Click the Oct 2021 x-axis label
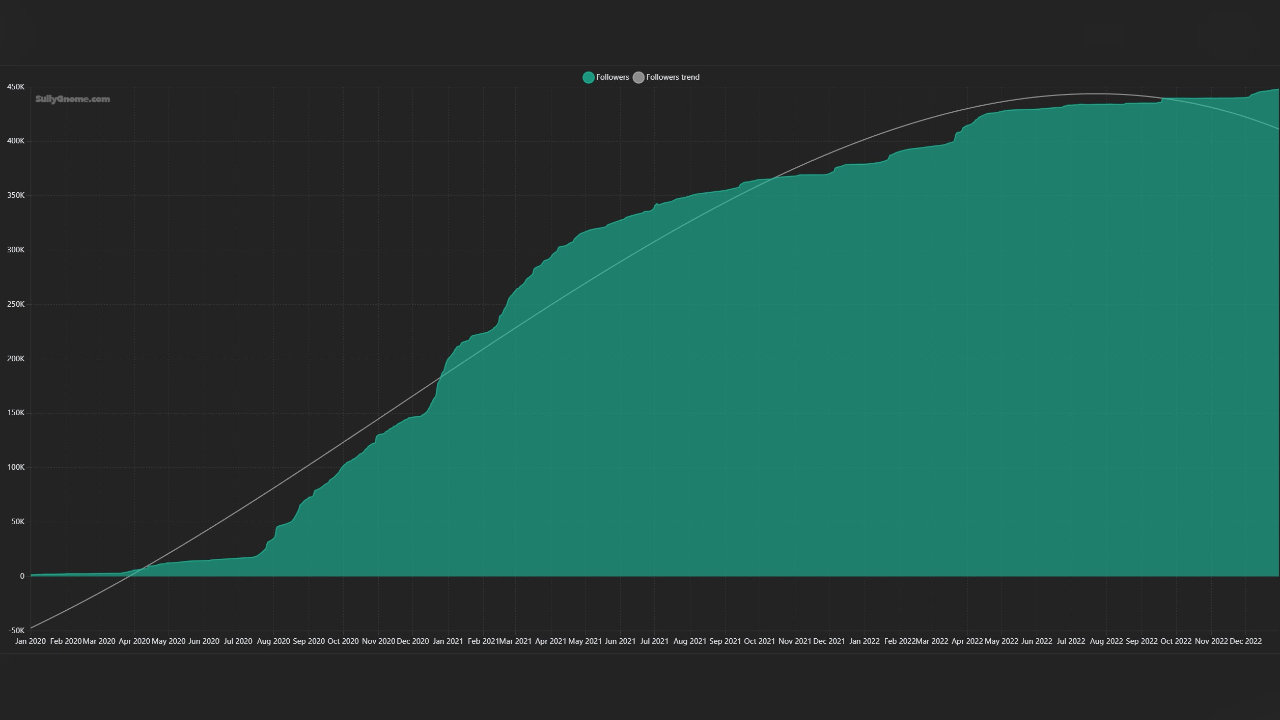Image resolution: width=1280 pixels, height=720 pixels. click(x=759, y=640)
